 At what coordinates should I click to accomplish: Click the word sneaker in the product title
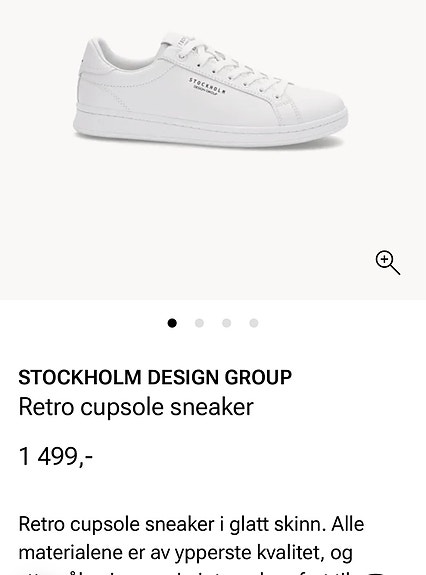(x=212, y=407)
